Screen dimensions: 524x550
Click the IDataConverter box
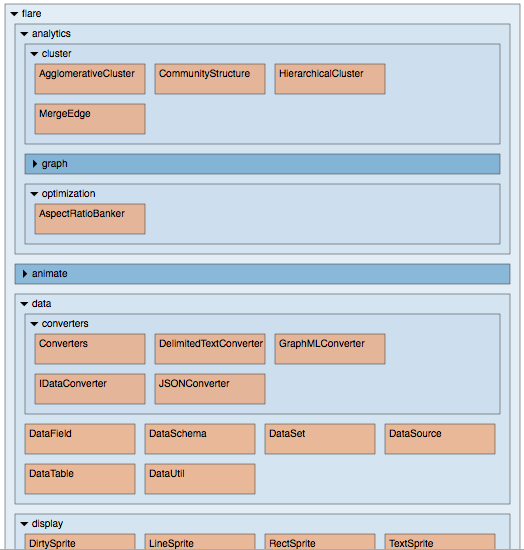coord(90,389)
